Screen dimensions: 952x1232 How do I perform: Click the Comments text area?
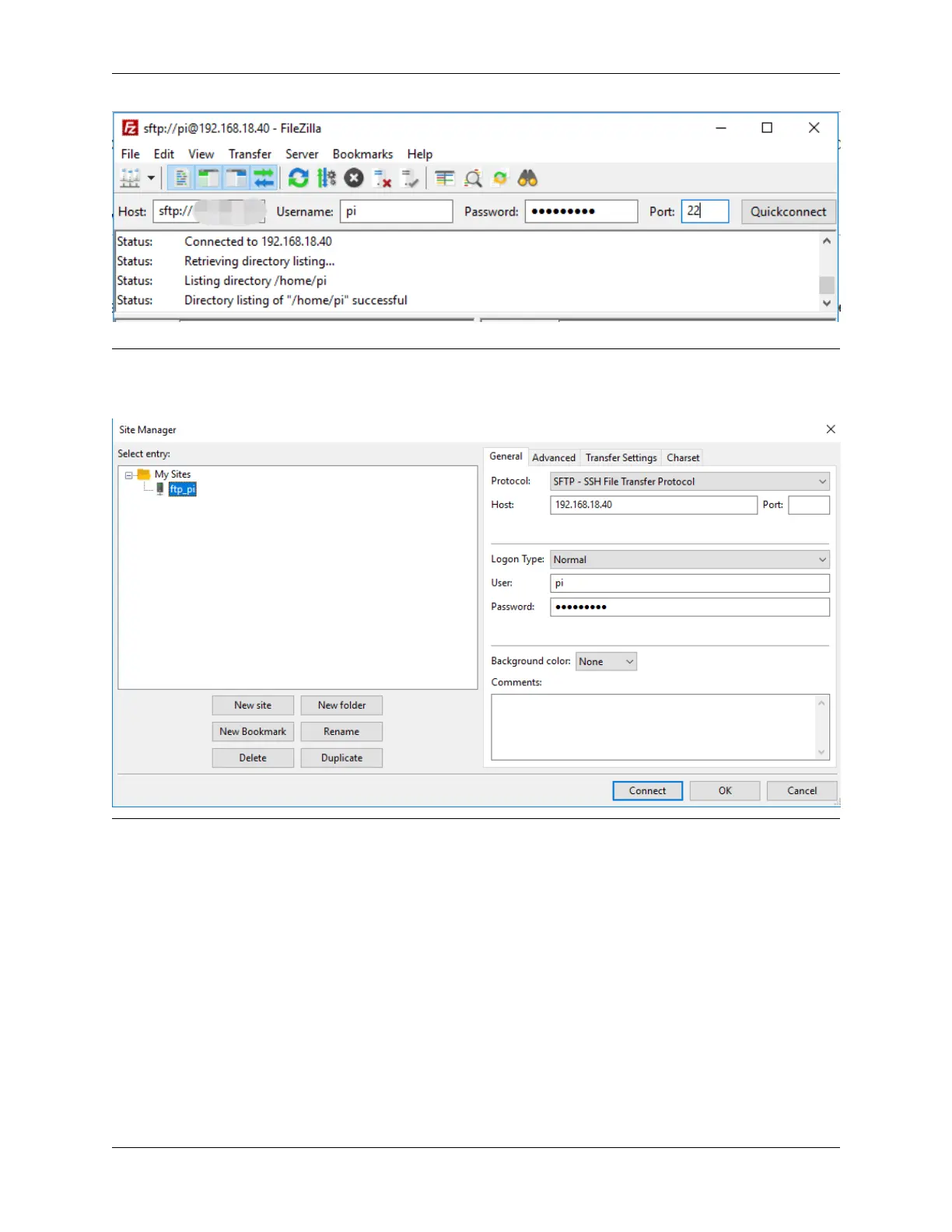(x=660, y=727)
